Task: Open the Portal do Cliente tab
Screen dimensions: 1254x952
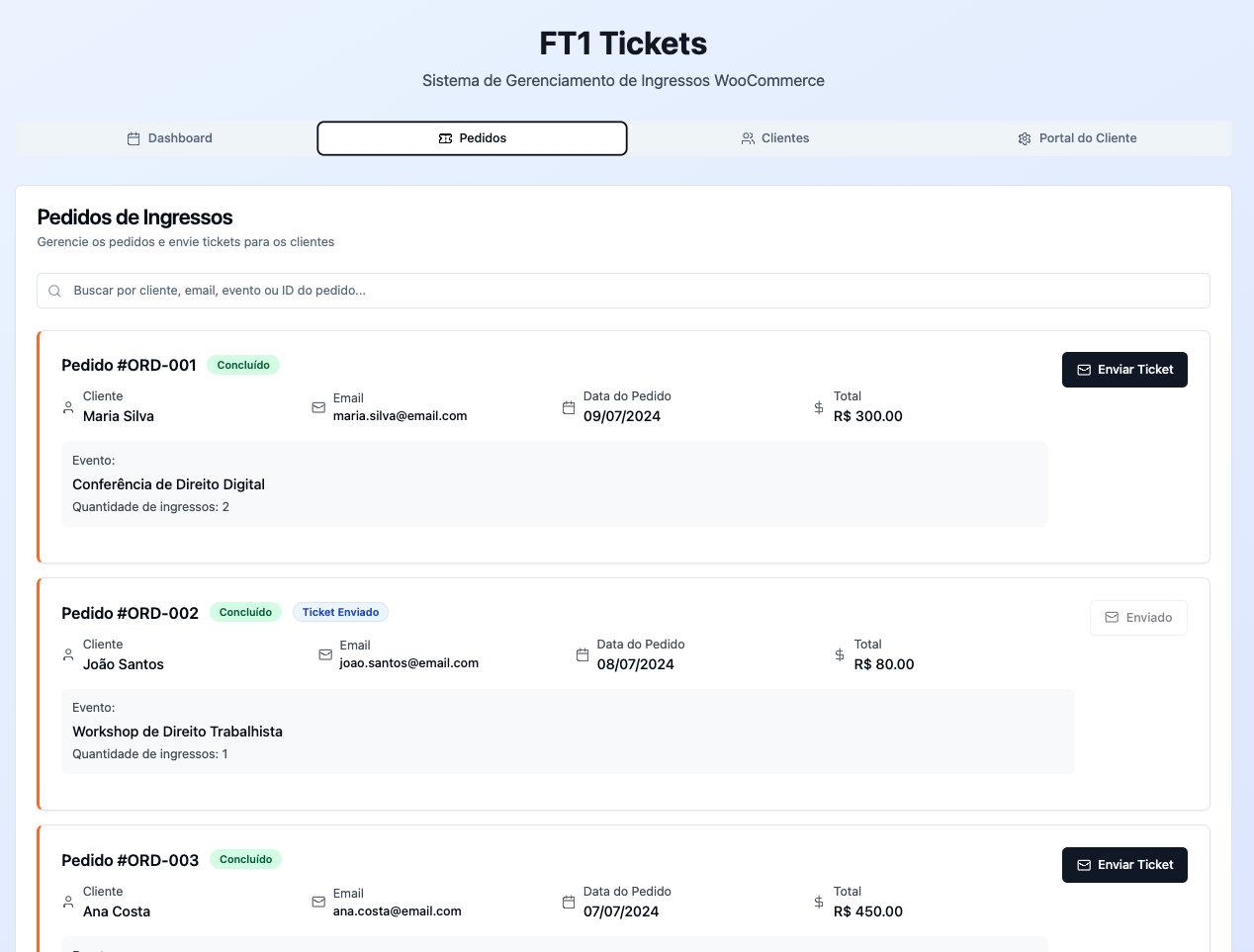Action: point(1077,138)
